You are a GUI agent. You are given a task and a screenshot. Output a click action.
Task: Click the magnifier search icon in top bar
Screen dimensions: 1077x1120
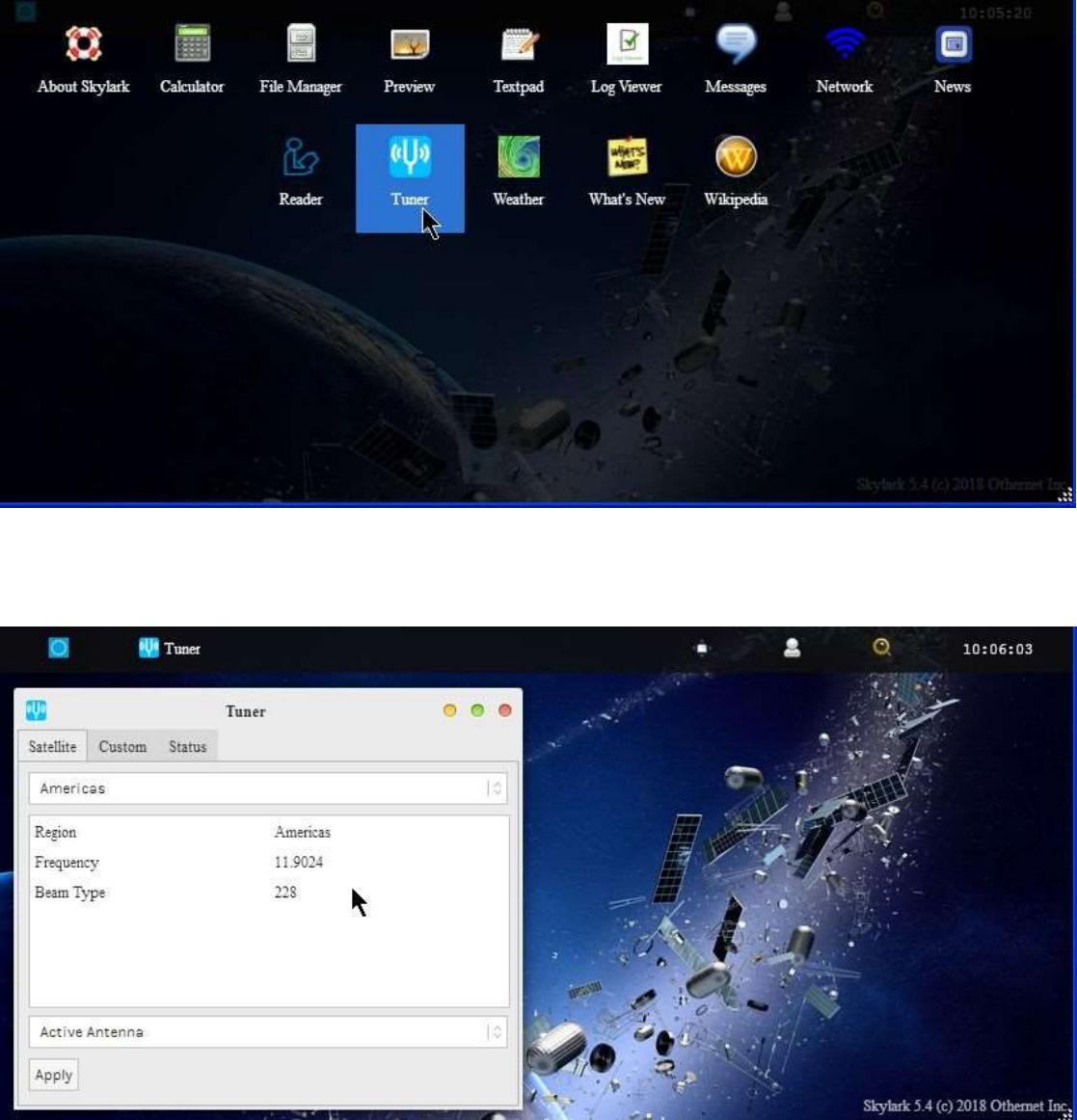882,647
